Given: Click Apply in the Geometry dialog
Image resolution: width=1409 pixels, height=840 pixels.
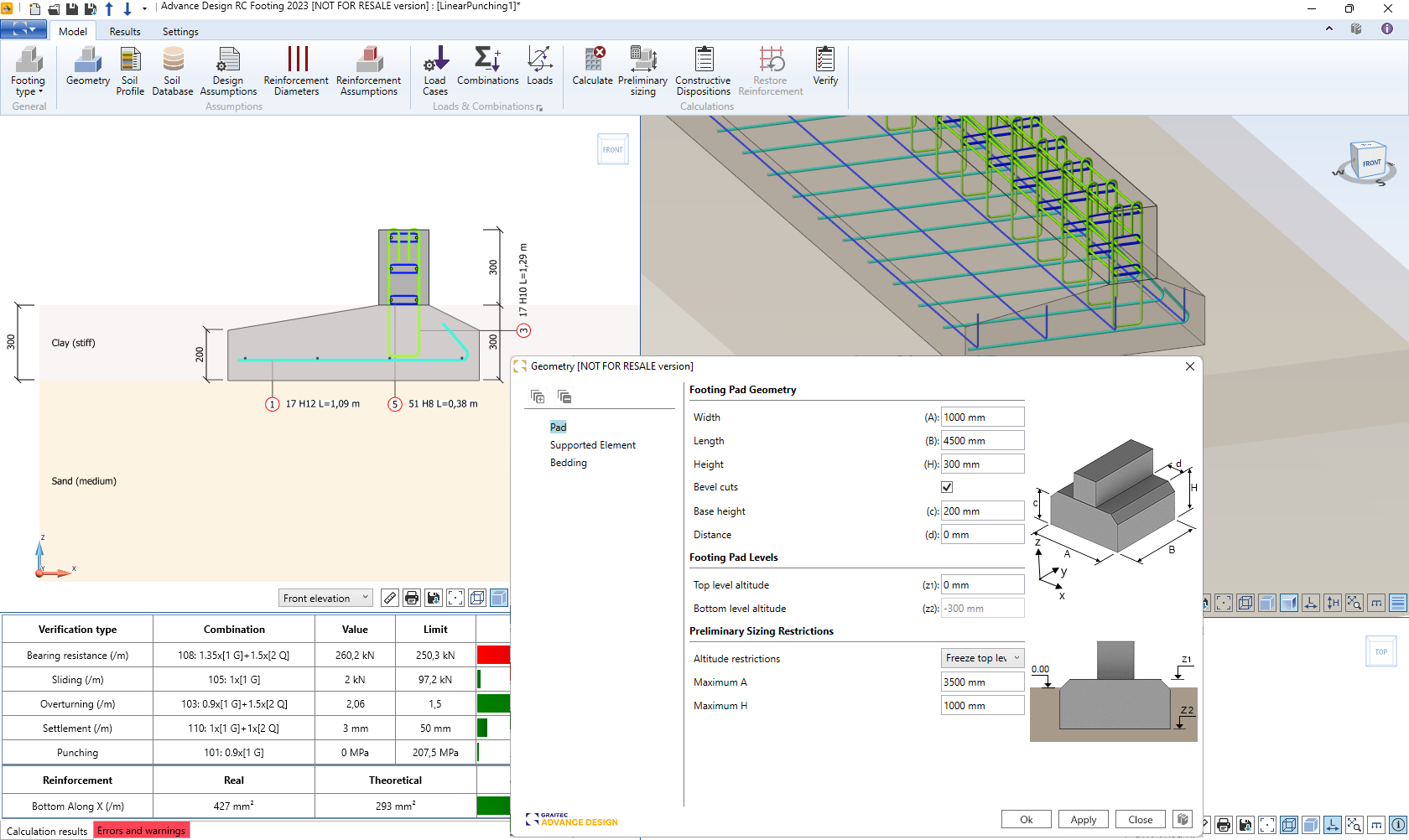Looking at the screenshot, I should (x=1084, y=819).
